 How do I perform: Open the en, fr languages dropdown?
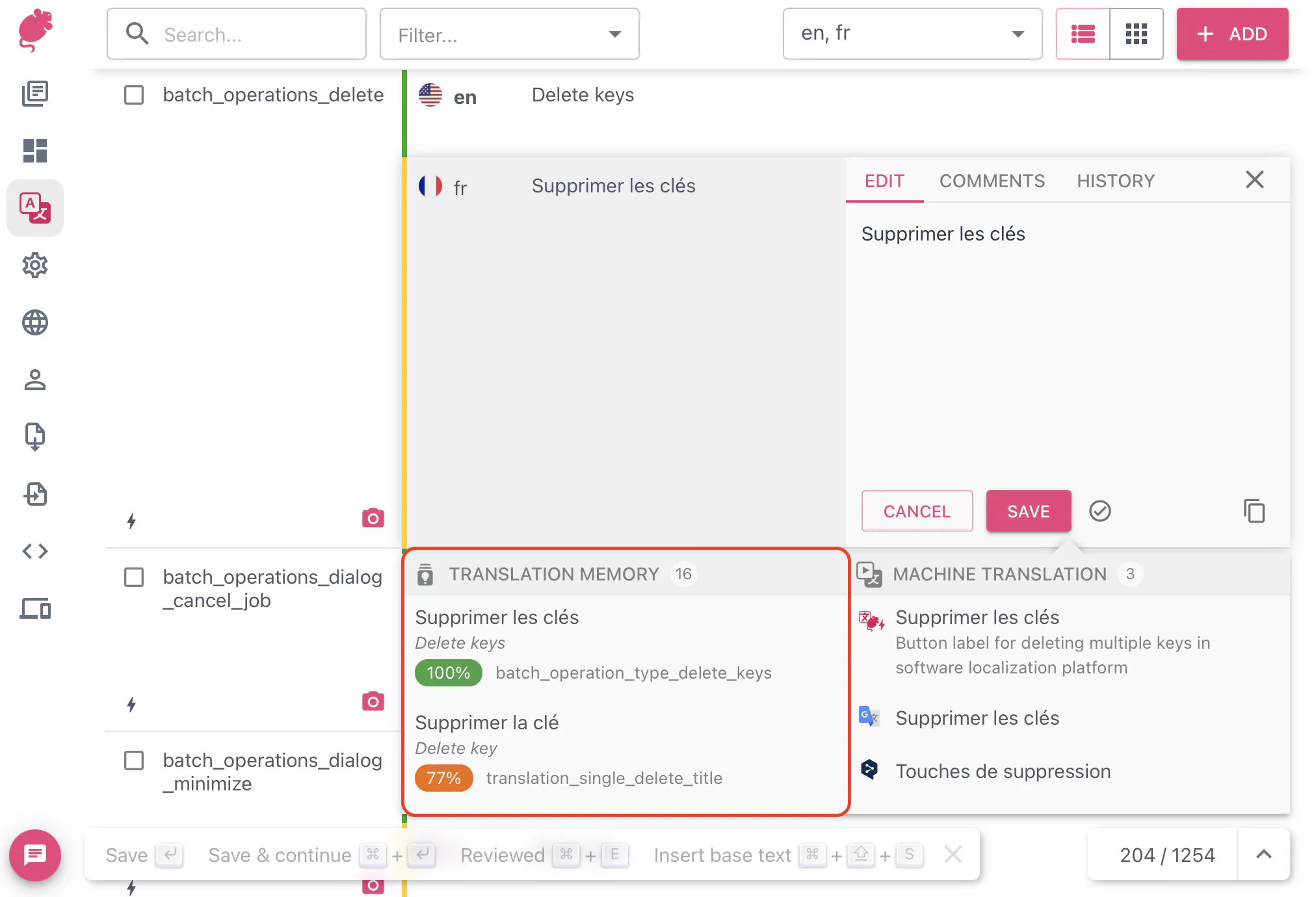[x=912, y=34]
